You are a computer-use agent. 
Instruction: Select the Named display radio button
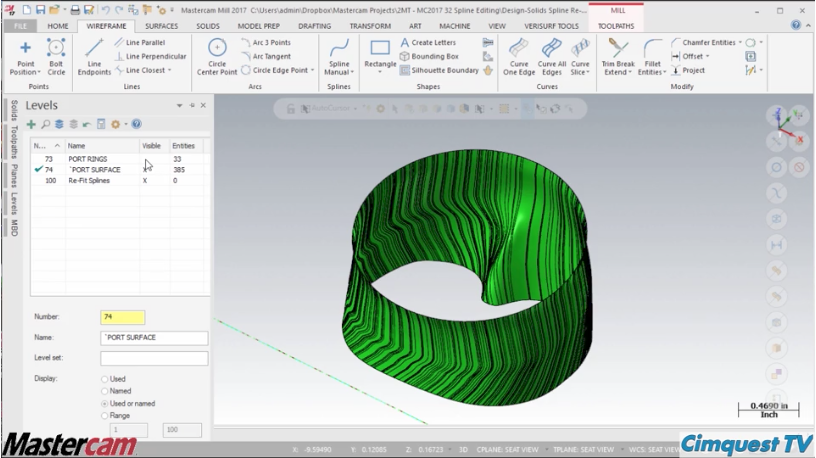(105, 391)
